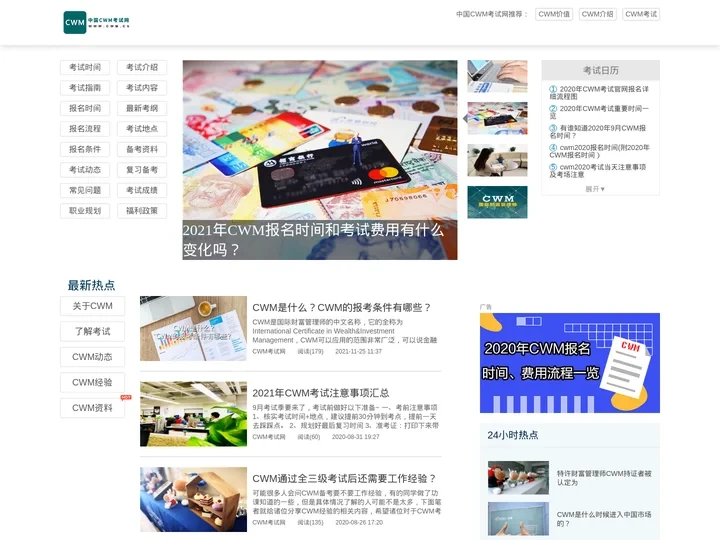Open the CWM价值 recommended link
Viewport: 720px width, 540px height.
[x=554, y=14]
